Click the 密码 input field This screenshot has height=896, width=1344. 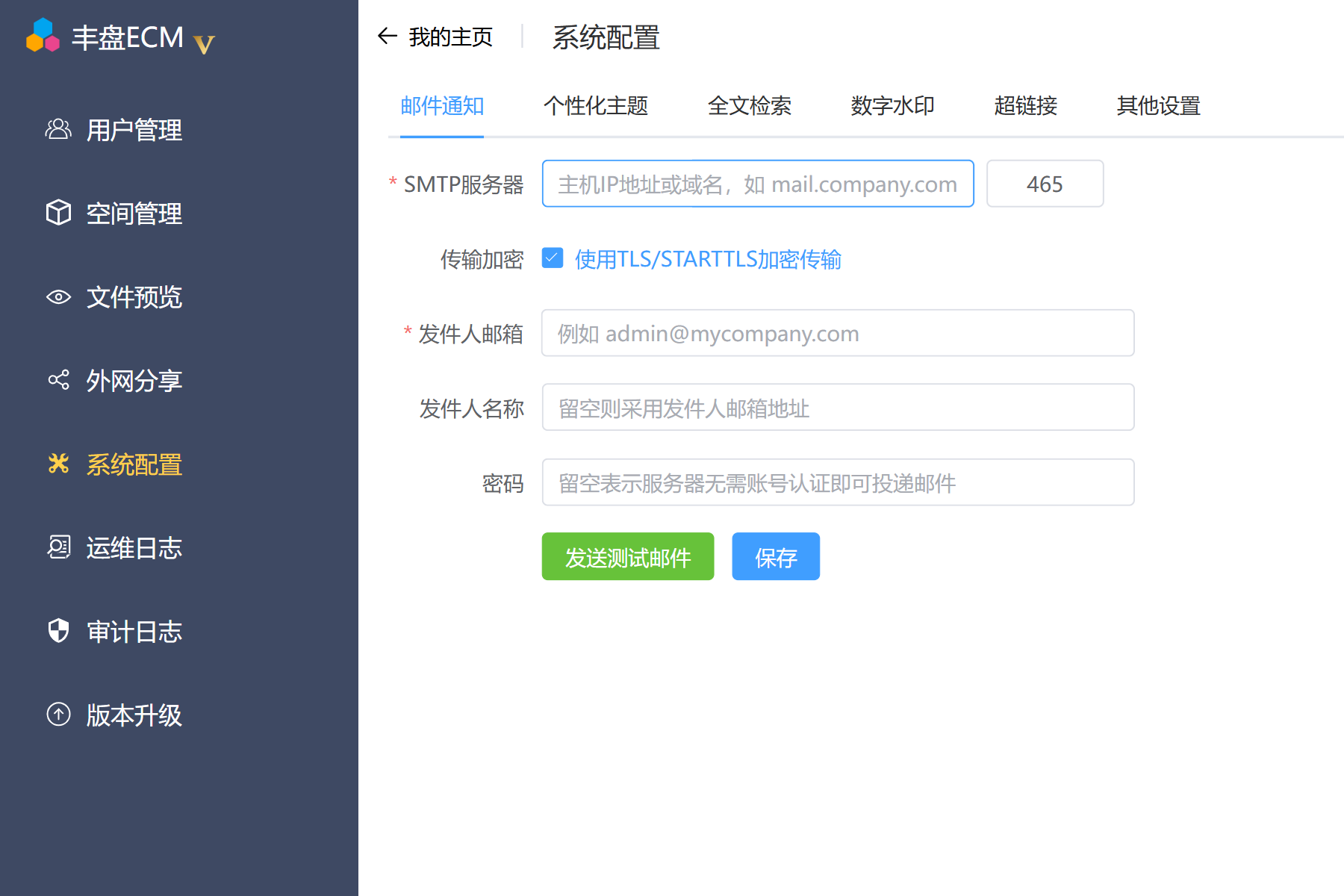coord(838,482)
